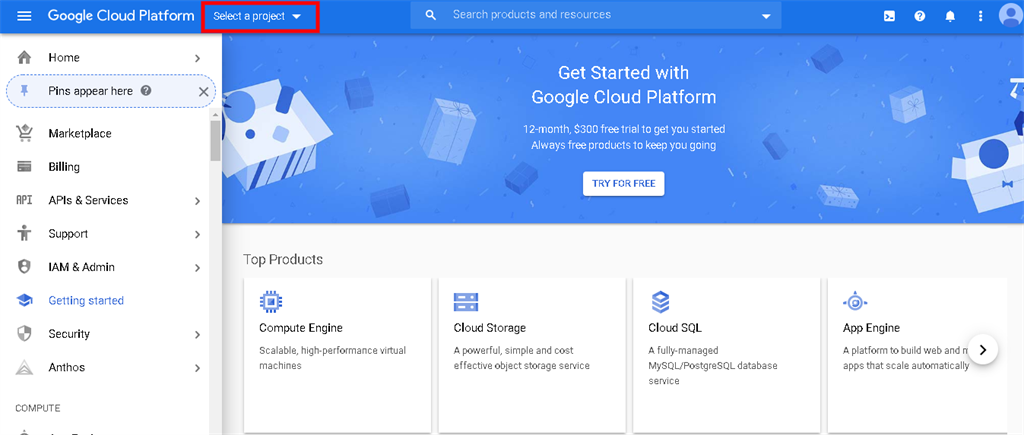The height and width of the screenshot is (435, 1024).
Task: Click the Security shield icon
Action: [x=24, y=334]
